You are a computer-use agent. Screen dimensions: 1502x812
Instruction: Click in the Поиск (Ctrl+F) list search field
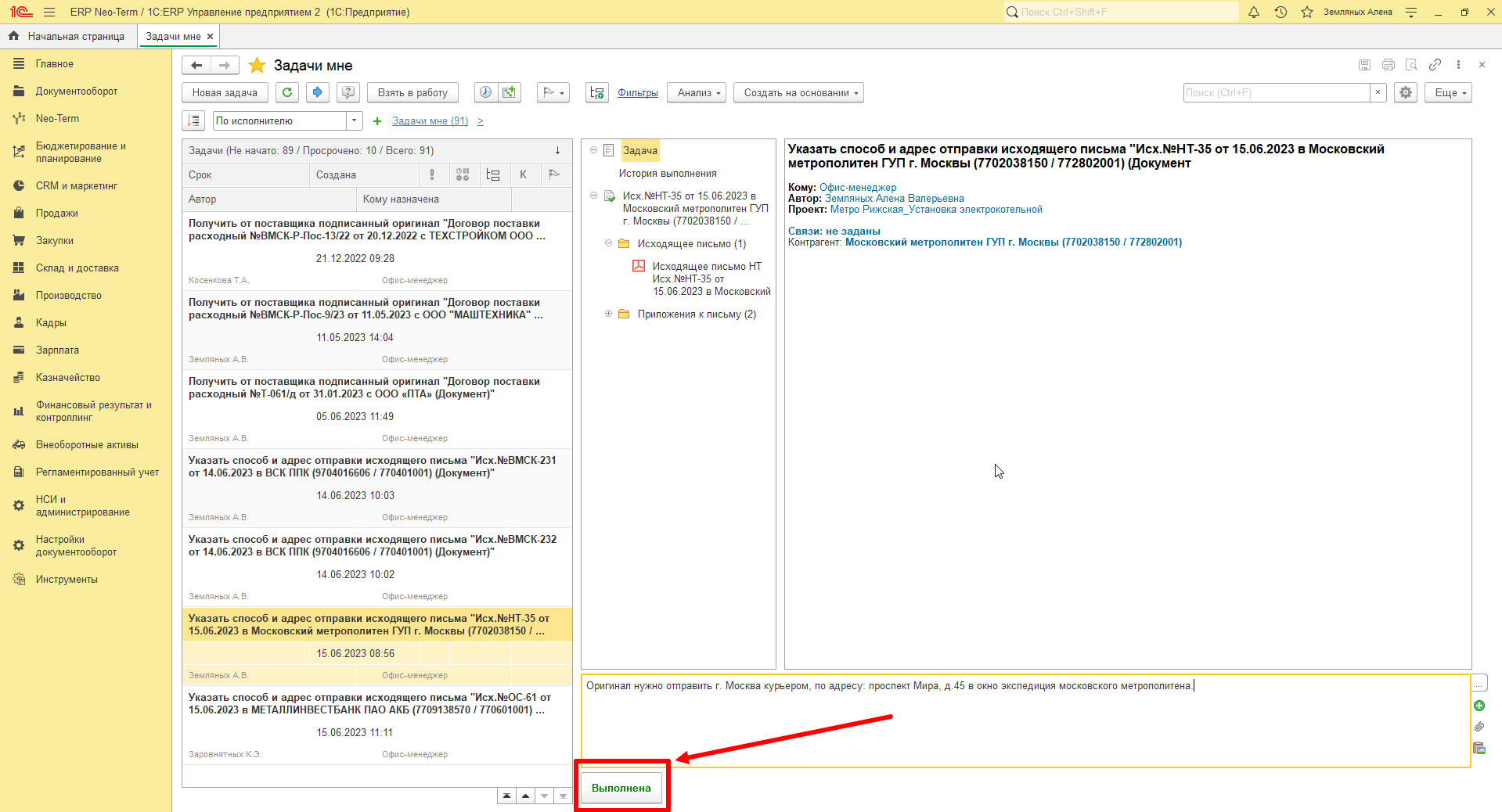tap(1276, 92)
